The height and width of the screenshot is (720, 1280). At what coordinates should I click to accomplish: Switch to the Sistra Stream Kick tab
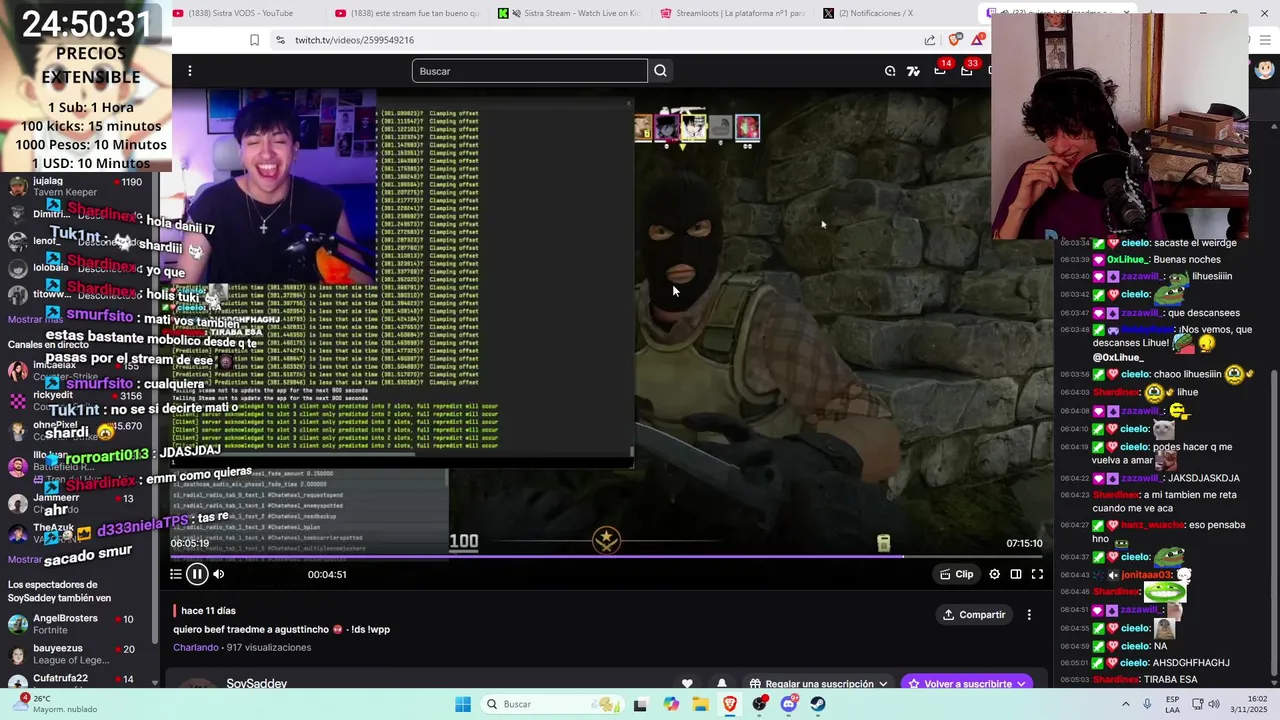(x=570, y=13)
